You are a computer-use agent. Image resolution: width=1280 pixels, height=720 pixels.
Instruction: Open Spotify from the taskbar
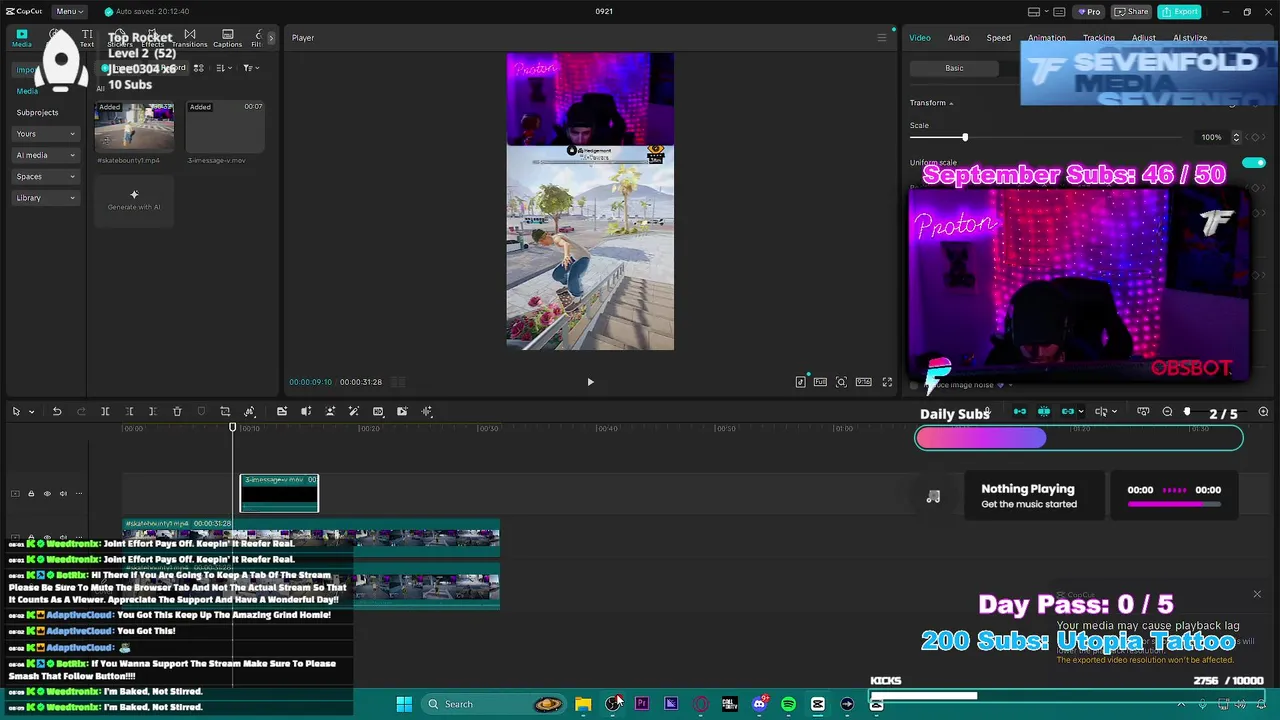tap(788, 704)
